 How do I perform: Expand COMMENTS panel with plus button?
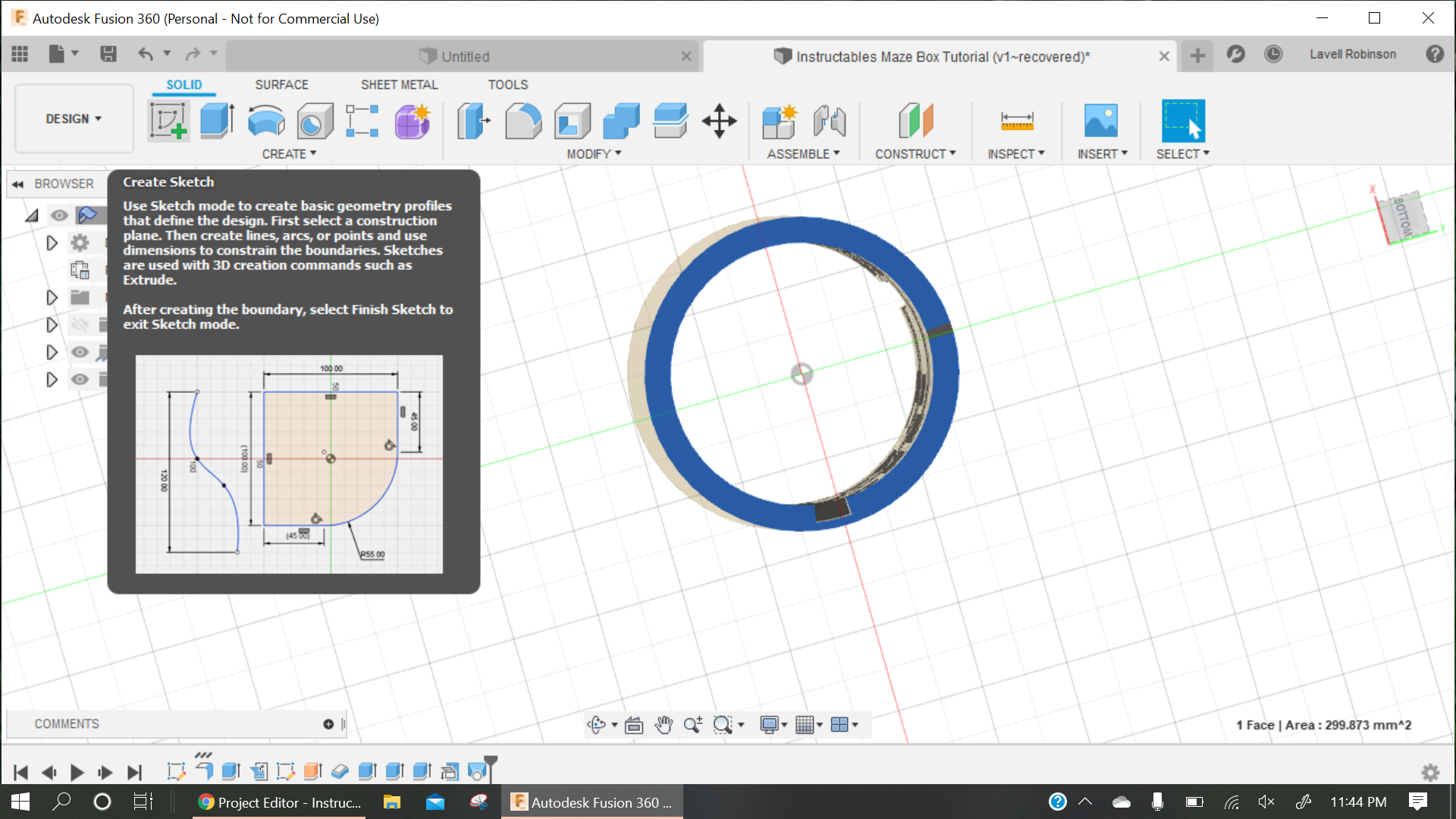(x=328, y=724)
